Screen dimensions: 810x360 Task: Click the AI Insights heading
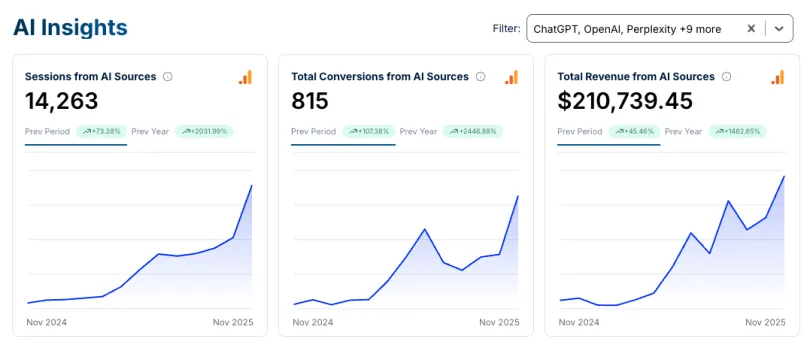click(x=70, y=27)
